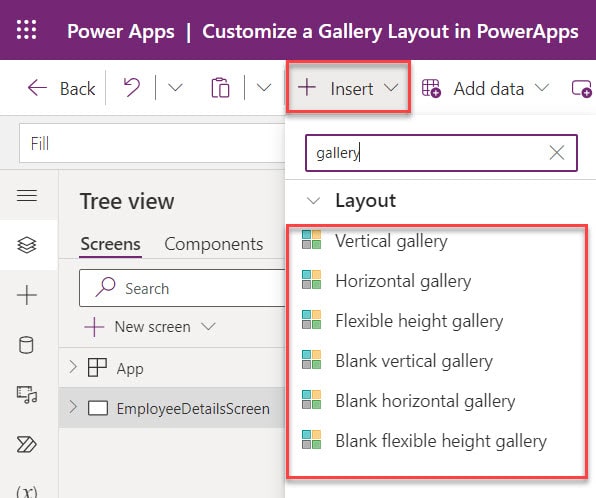
Task: Open the Variables (x) icon in sidebar
Action: click(27, 492)
